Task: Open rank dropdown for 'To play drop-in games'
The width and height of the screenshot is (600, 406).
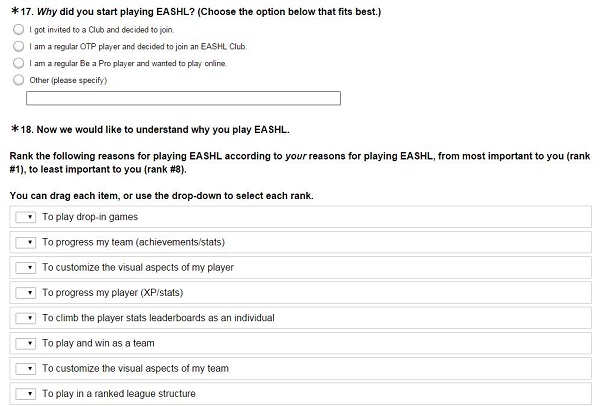Action: (26, 217)
